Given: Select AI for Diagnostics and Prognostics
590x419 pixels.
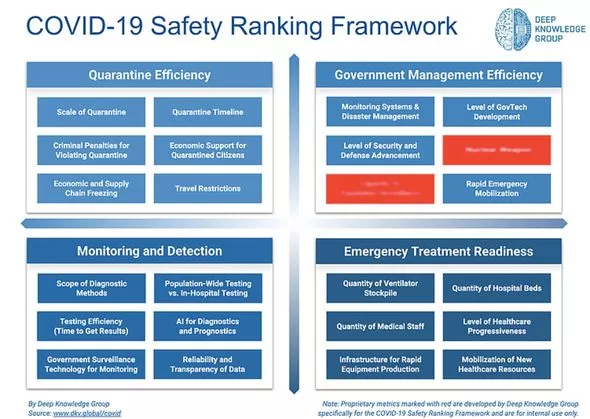Looking at the screenshot, I should point(208,326).
